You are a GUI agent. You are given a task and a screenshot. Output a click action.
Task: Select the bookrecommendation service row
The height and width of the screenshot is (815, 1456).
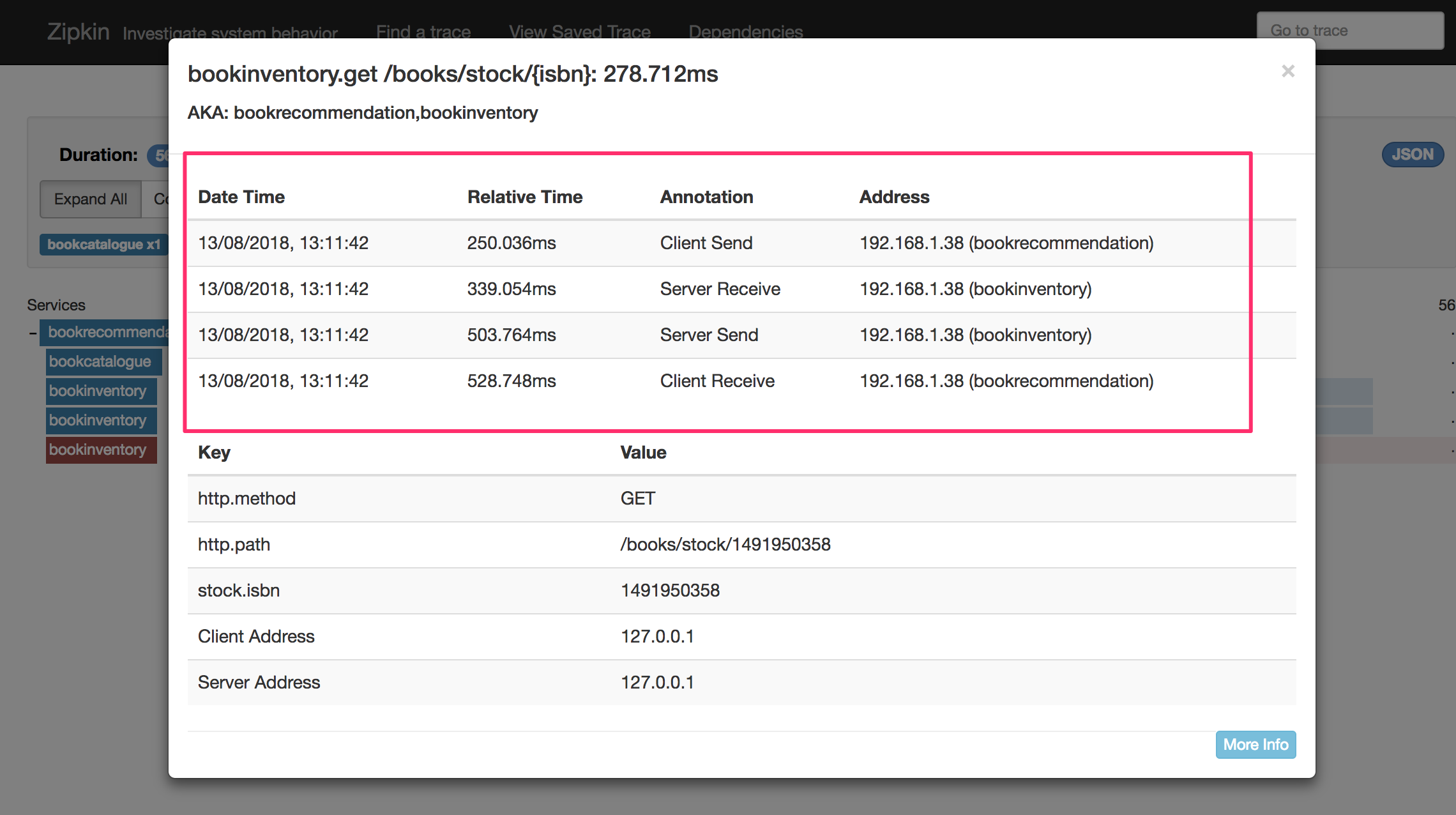click(105, 332)
